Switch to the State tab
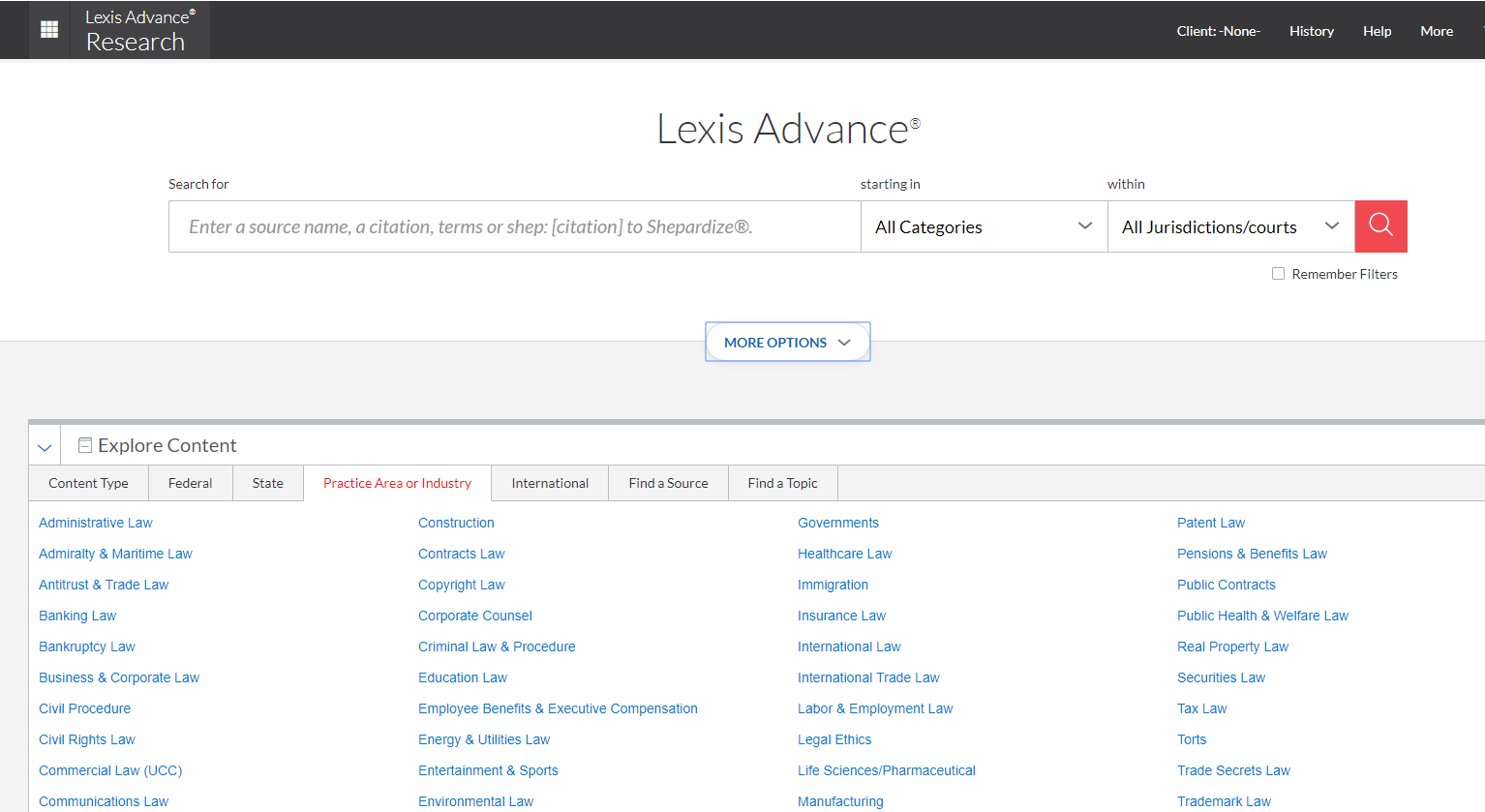The image size is (1485, 812). (x=268, y=483)
